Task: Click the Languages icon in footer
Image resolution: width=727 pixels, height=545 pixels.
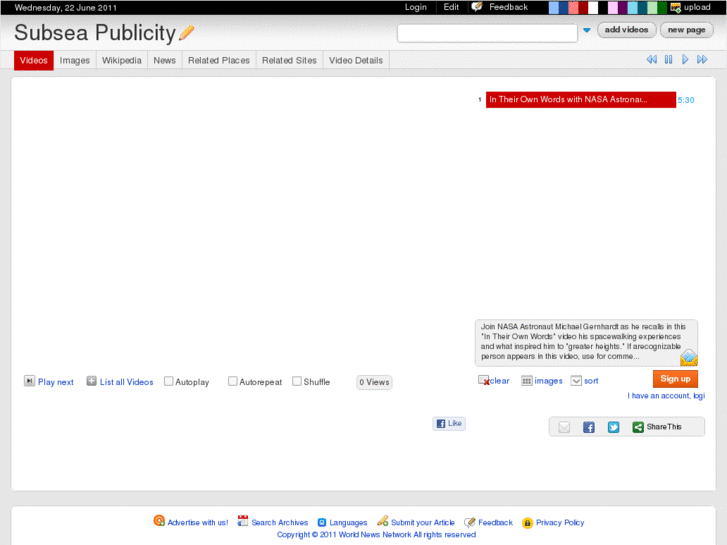Action: (x=322, y=522)
